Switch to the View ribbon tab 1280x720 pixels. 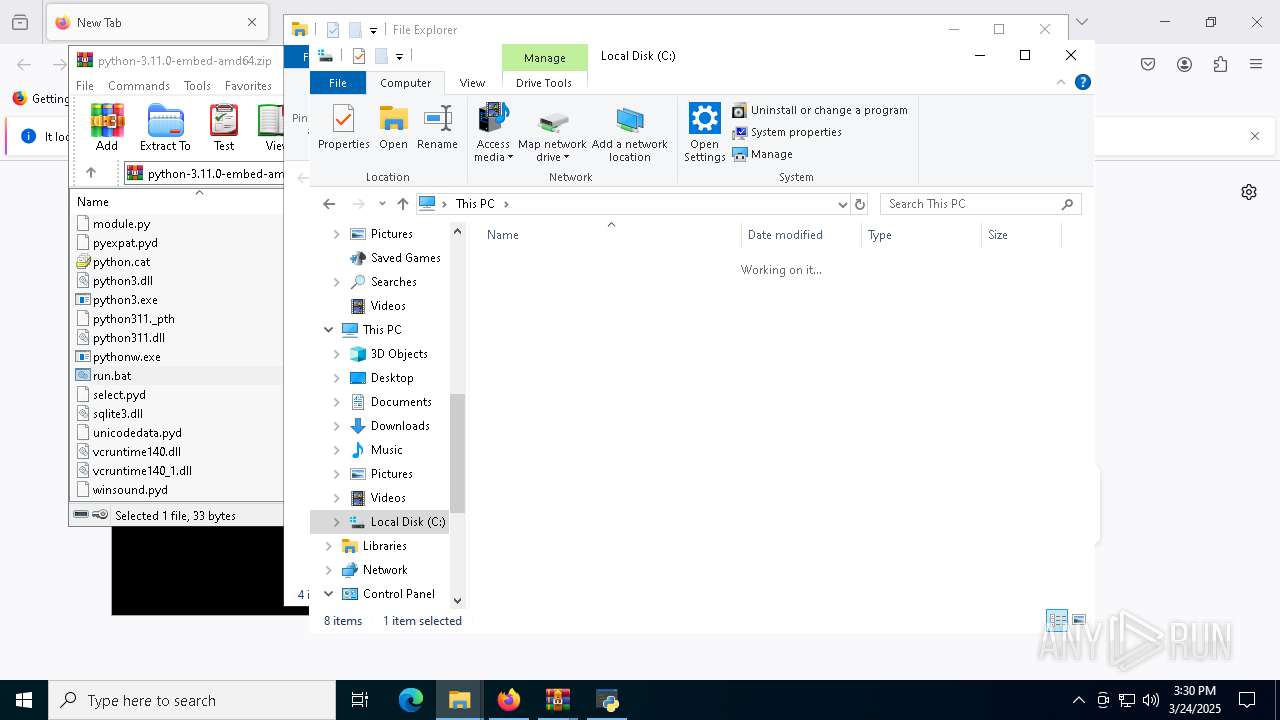472,83
